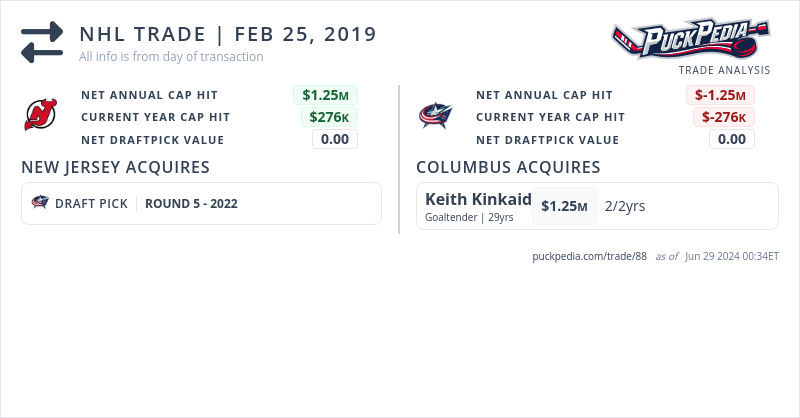Click the 2/2yrs contract term
Screen dimensions: 800x418
pyautogui.click(x=625, y=206)
